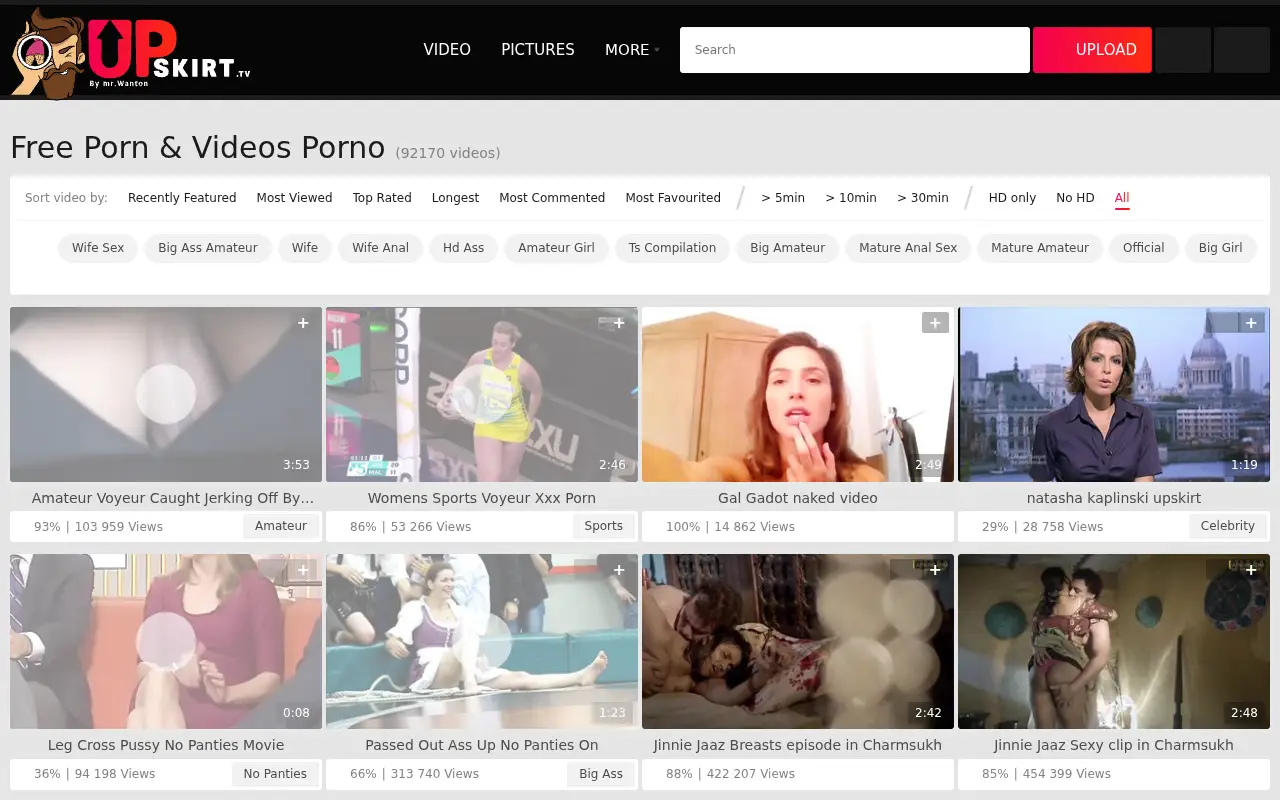Click the plus icon on the 3:53 thumbnail
The image size is (1280, 800).
(x=303, y=323)
